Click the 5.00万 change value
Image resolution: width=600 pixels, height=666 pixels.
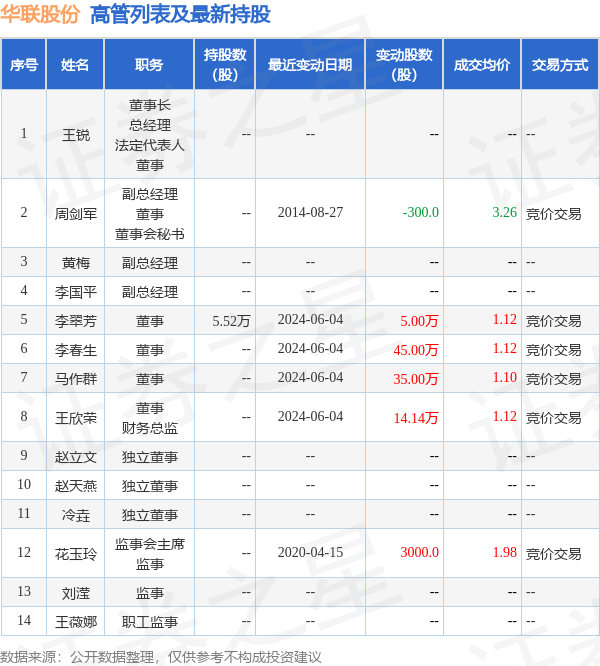pyautogui.click(x=419, y=321)
